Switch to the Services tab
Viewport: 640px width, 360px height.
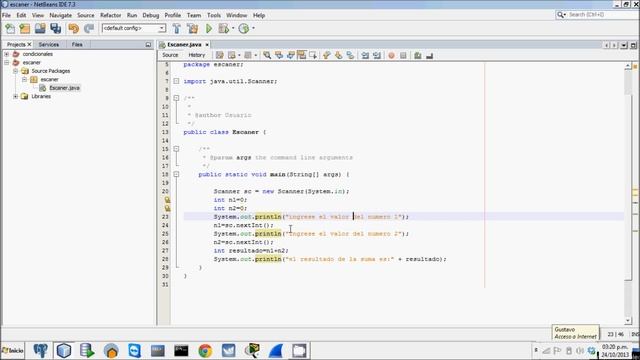point(49,44)
